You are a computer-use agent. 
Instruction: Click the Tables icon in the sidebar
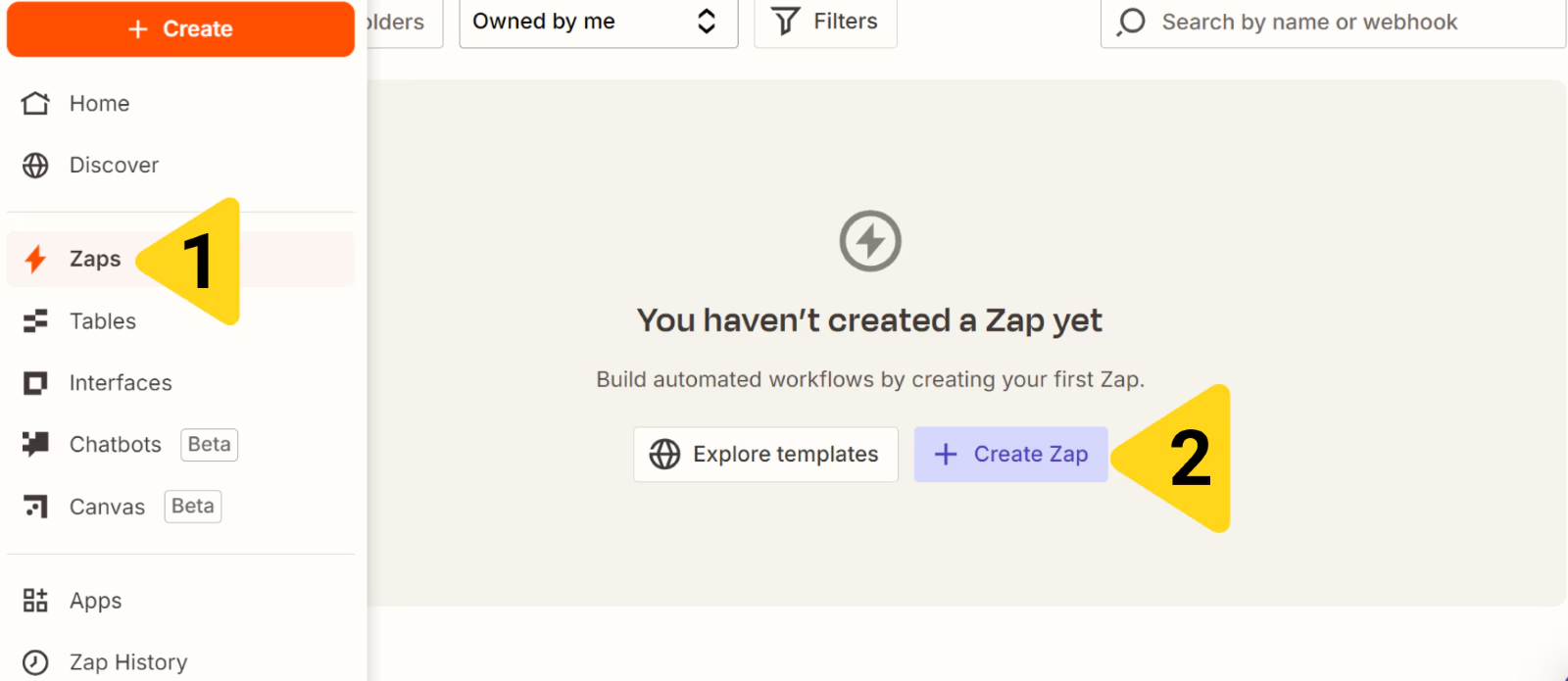pos(35,320)
